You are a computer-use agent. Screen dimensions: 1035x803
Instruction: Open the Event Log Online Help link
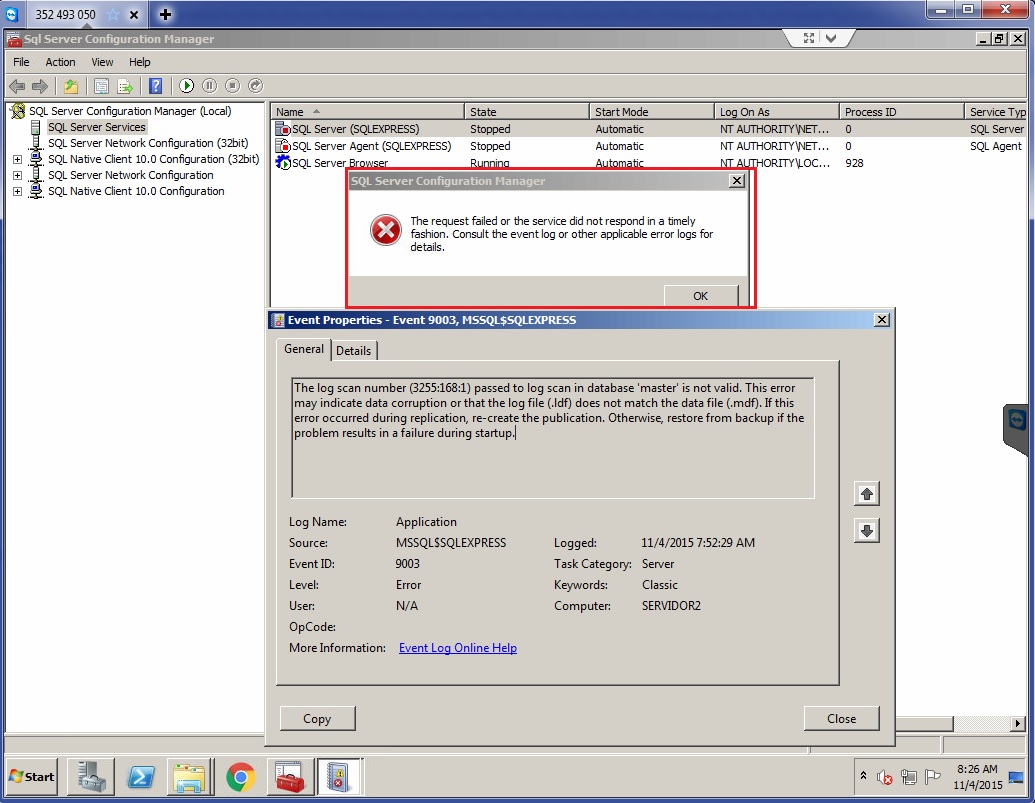457,648
